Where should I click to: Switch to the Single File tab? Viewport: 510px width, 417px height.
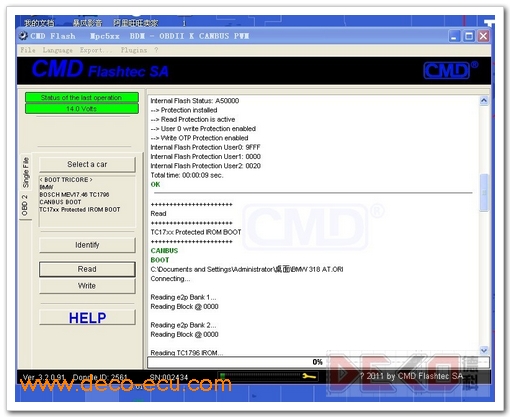coord(26,172)
